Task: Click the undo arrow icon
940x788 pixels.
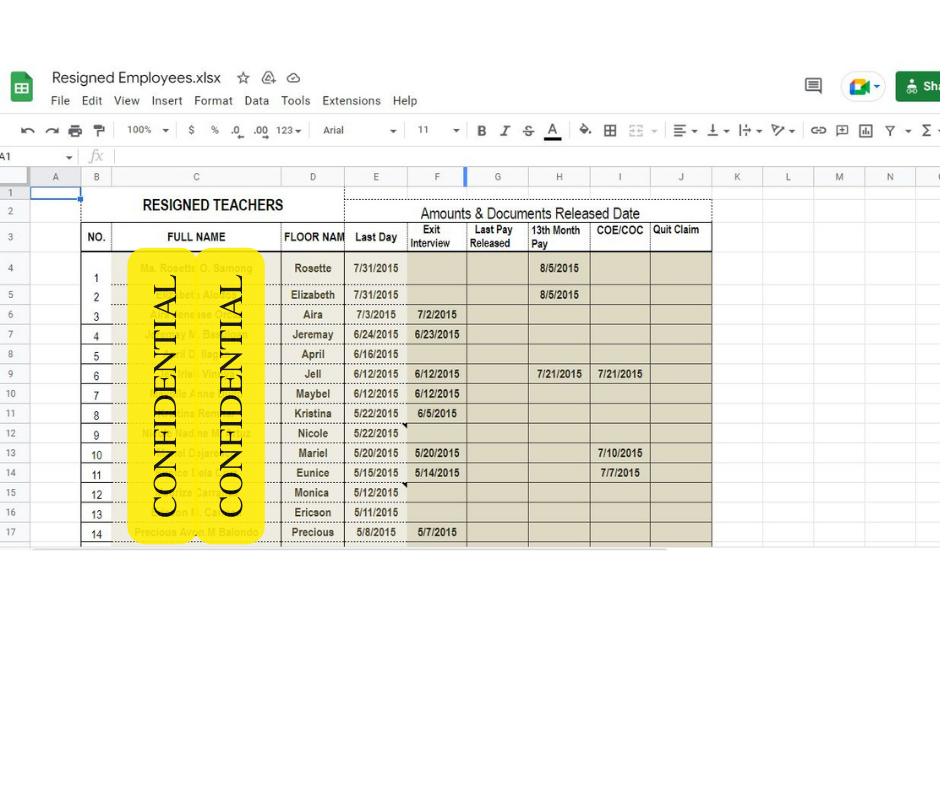Action: [28, 130]
